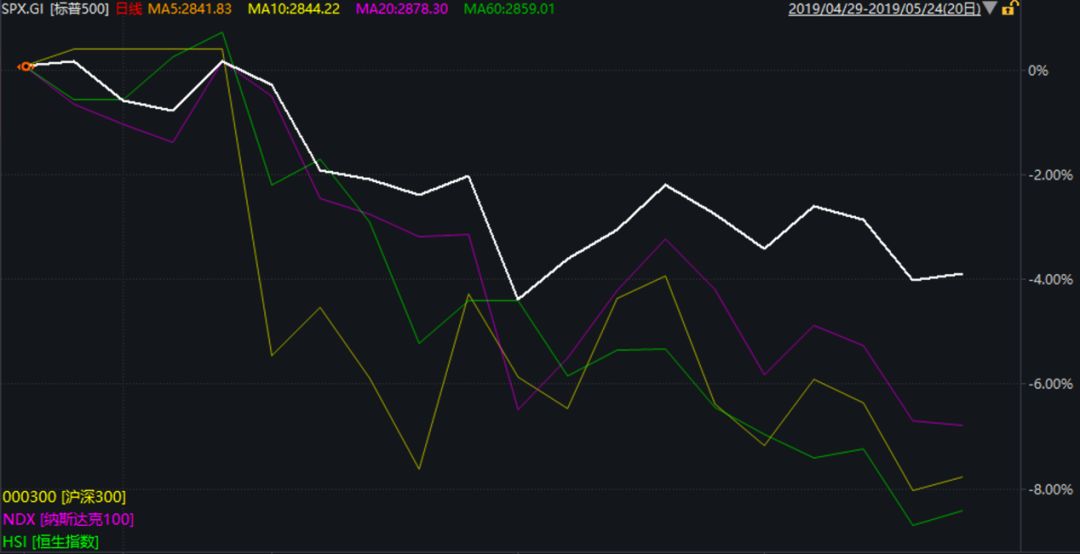The height and width of the screenshot is (554, 1080).
Task: Click the -2.00% axis label
Action: point(1050,175)
